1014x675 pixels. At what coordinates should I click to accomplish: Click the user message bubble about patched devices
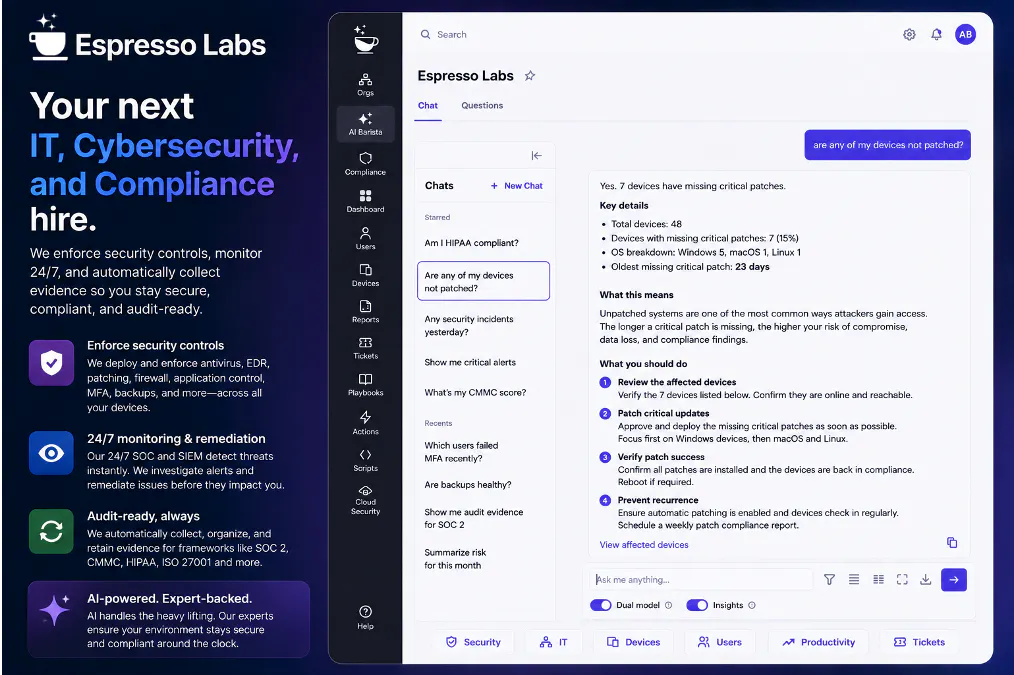pyautogui.click(x=887, y=145)
